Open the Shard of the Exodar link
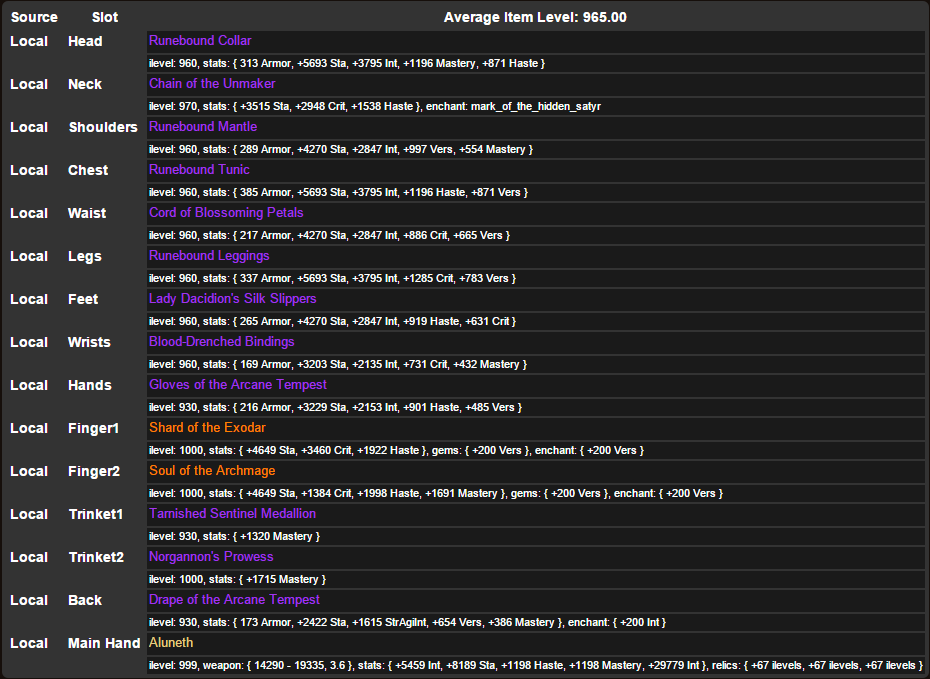Image resolution: width=930 pixels, height=679 pixels. click(207, 428)
